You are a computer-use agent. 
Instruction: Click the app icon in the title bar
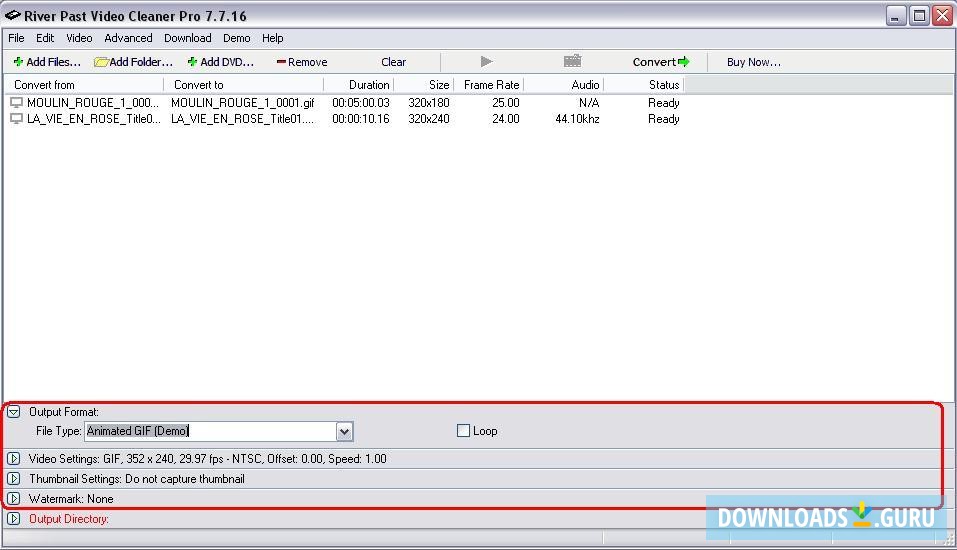[13, 15]
